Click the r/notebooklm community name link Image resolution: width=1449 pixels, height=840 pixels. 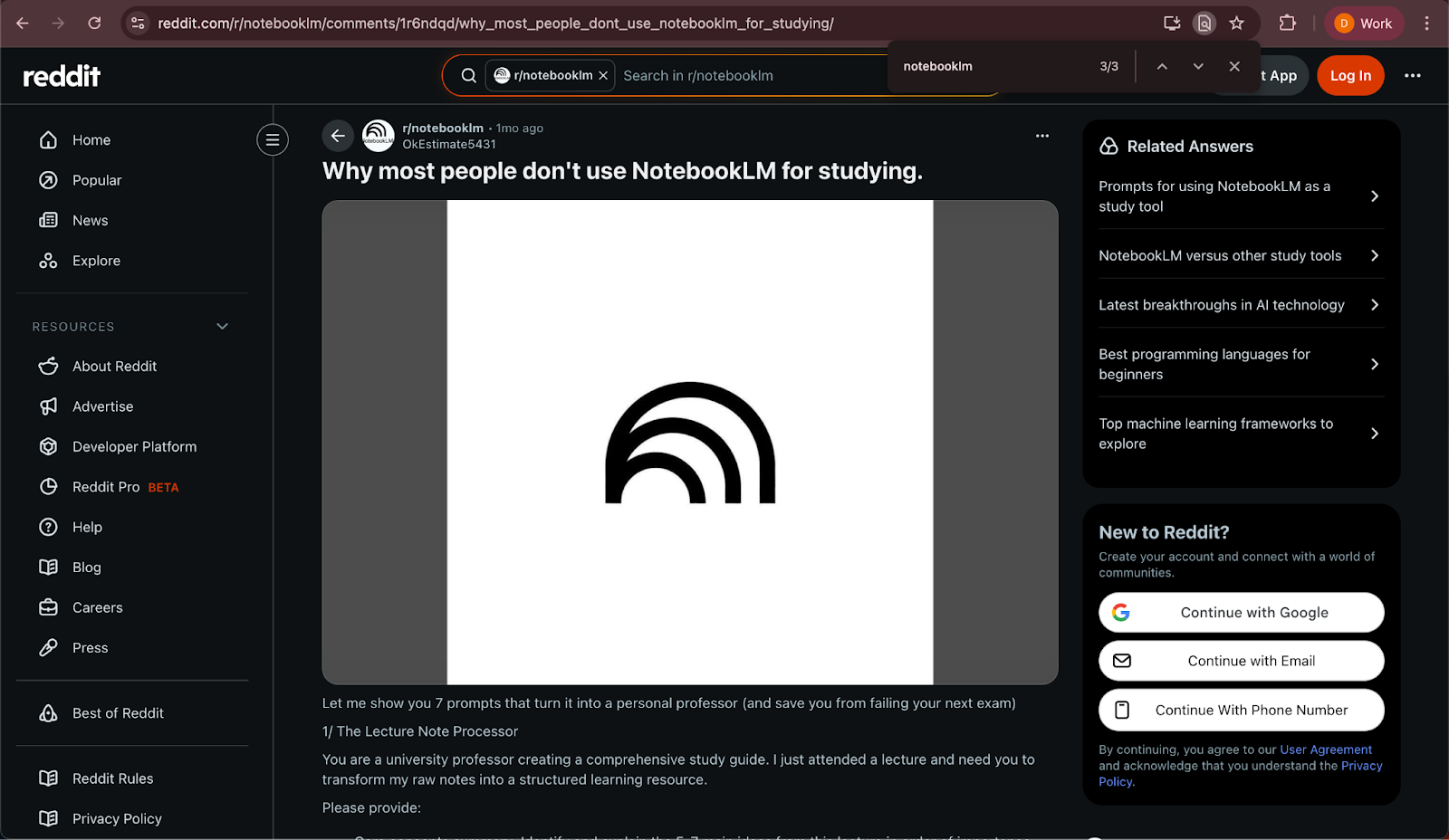tap(443, 128)
